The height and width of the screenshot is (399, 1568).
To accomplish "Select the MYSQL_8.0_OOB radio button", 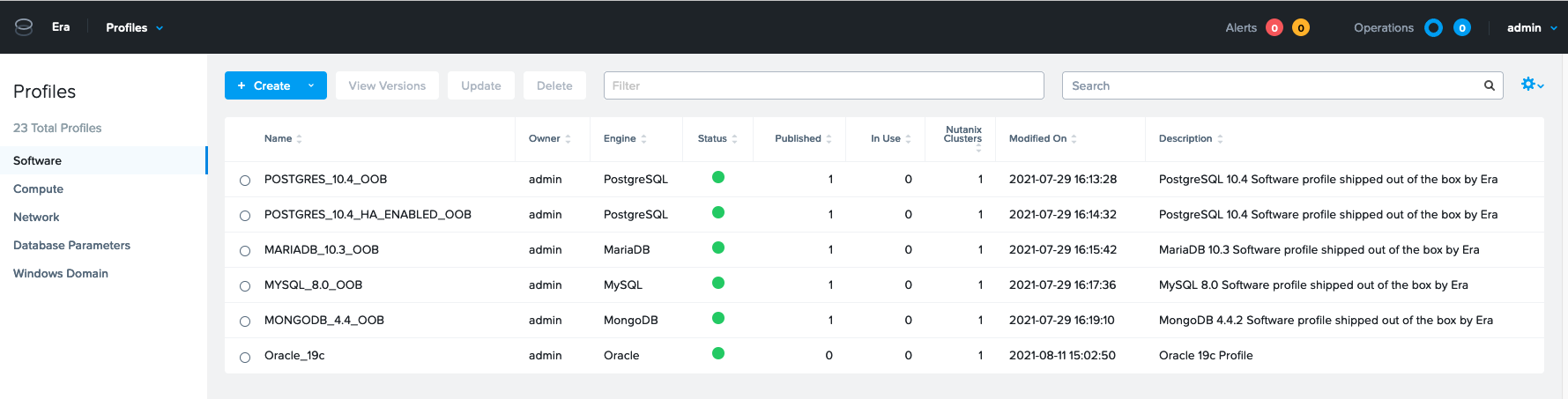I will coord(245,286).
